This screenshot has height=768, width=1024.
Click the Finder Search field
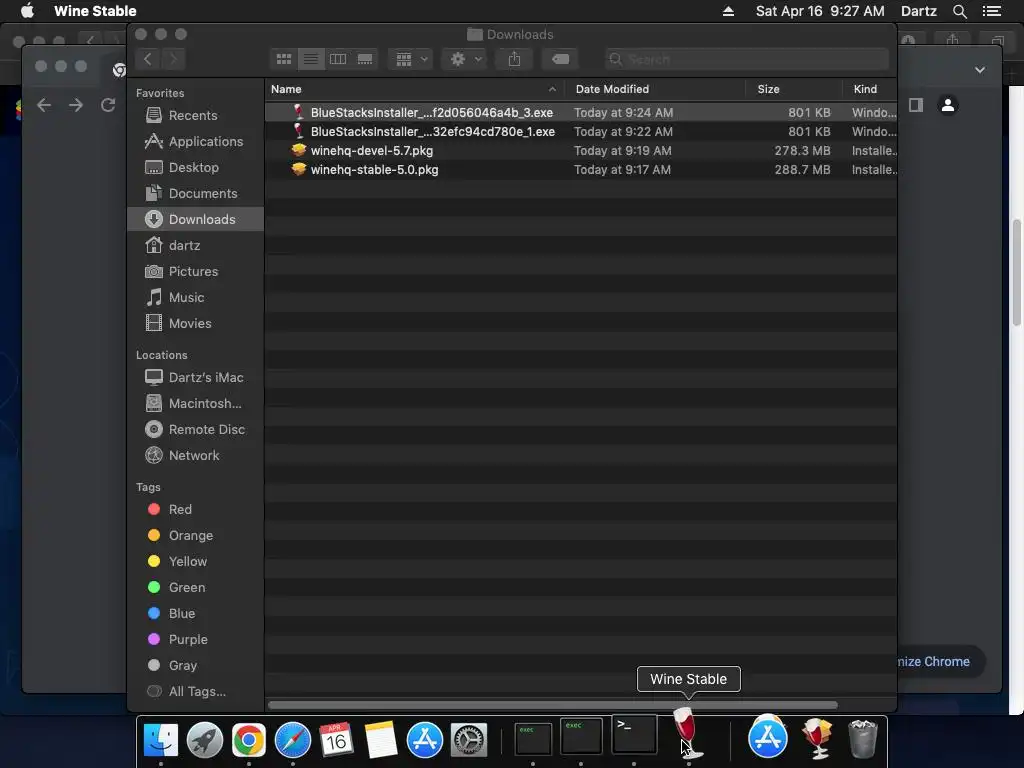pos(746,59)
